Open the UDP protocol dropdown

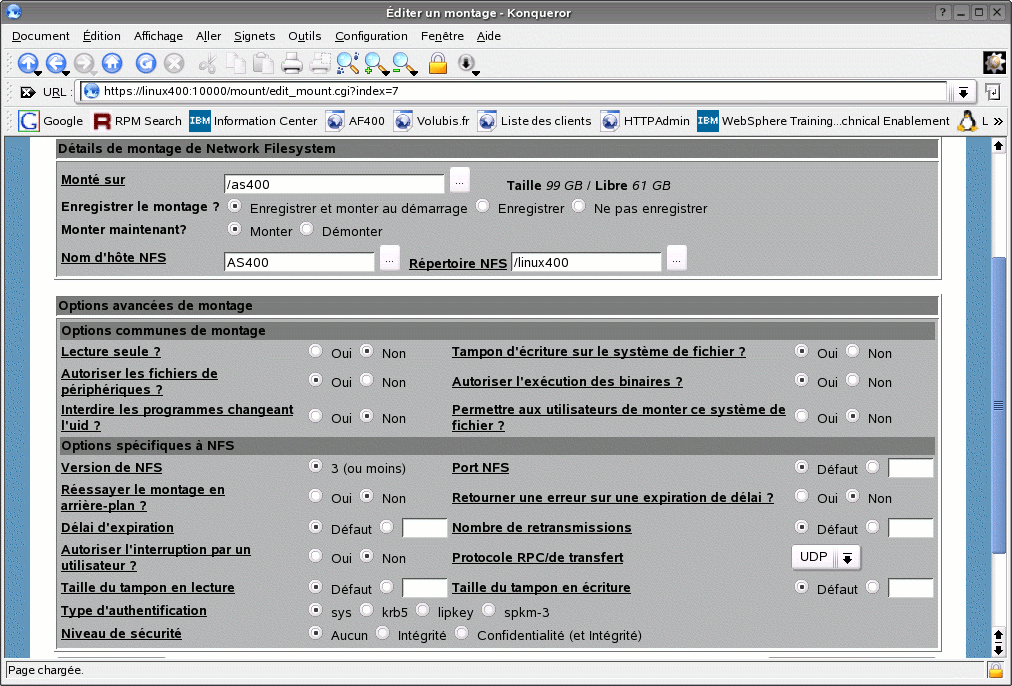pos(826,557)
